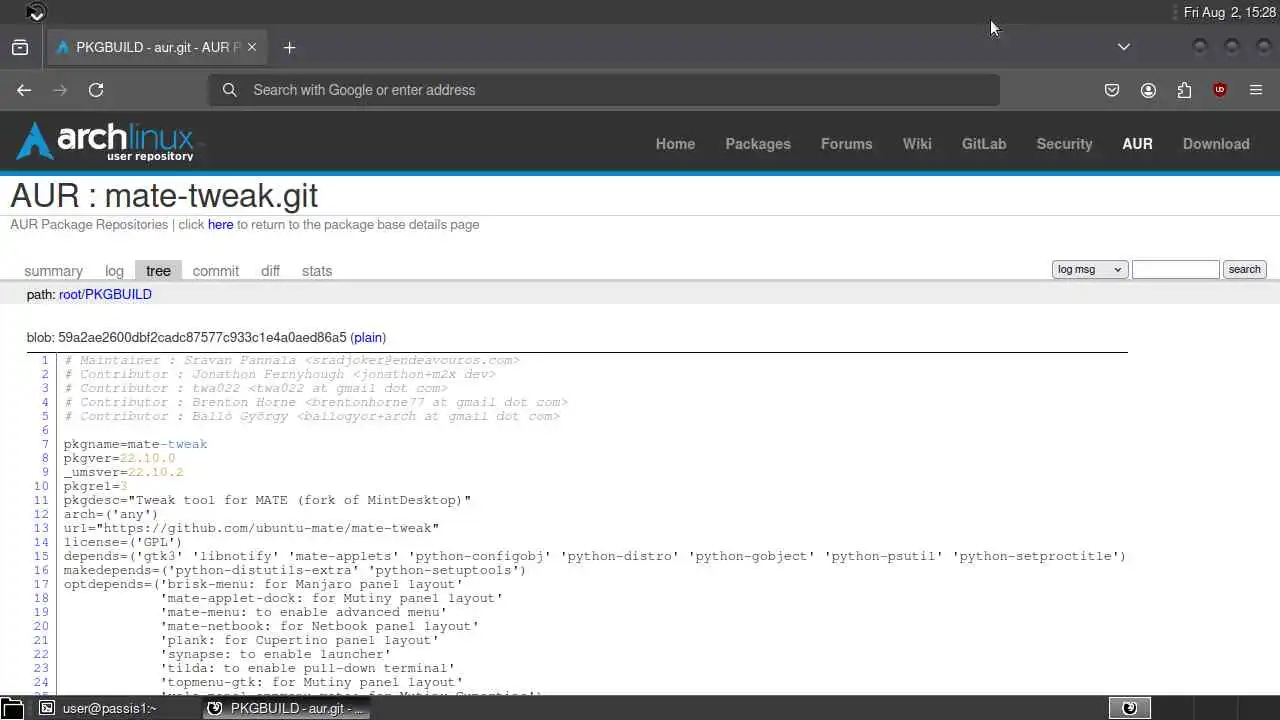This screenshot has width=1280, height=720.
Task: Click the tray icon in bottom panel
Action: (1130, 708)
